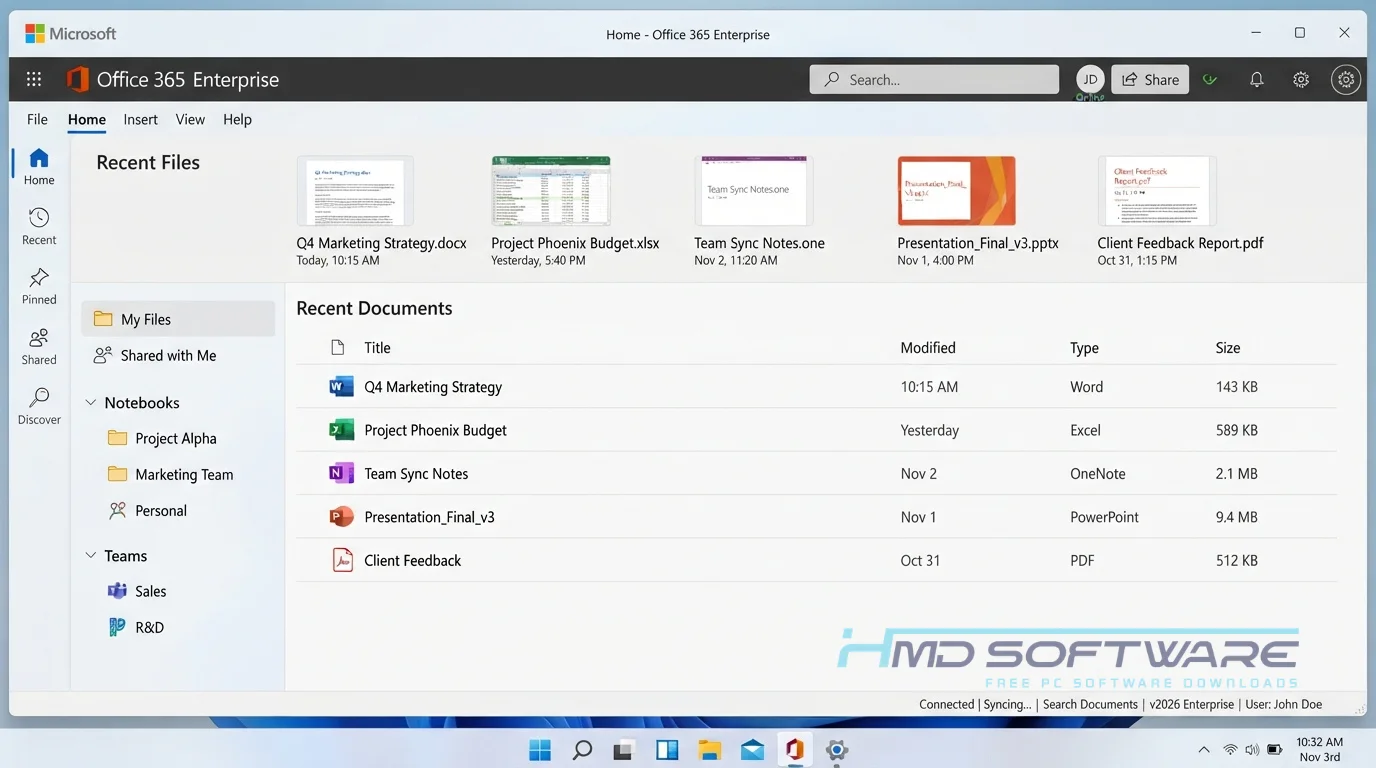Viewport: 1376px width, 768px height.
Task: Click 'User: John Doe' in status bar
Action: click(1284, 704)
